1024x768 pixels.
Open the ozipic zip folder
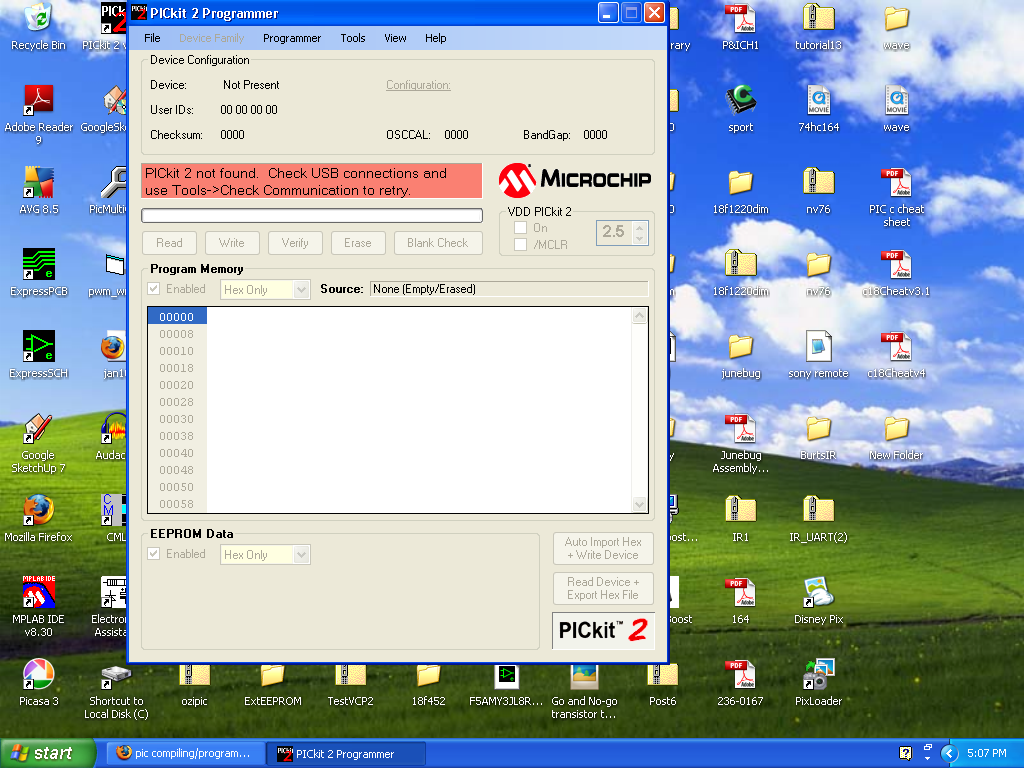coord(194,684)
